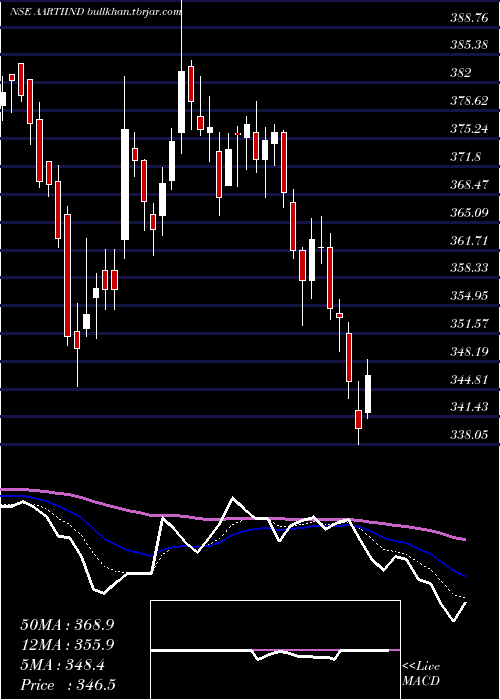Click the 338.05 price axis label
This screenshot has height=700, width=500.
469,435
